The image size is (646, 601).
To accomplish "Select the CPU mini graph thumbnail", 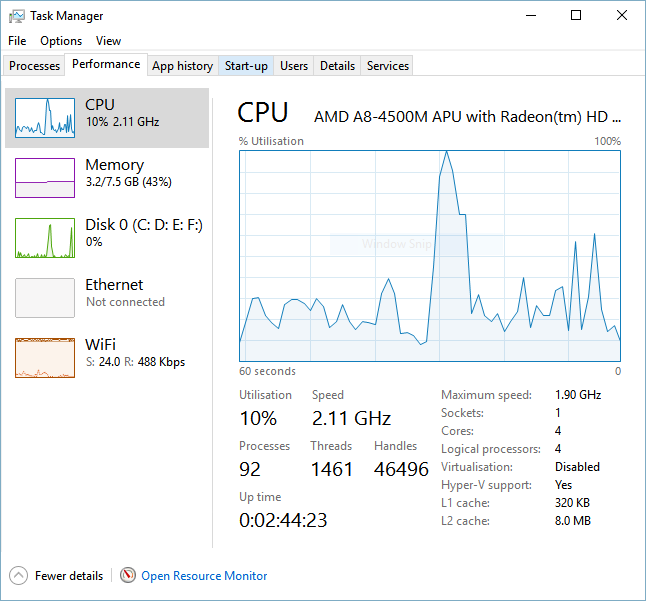I will (45, 118).
